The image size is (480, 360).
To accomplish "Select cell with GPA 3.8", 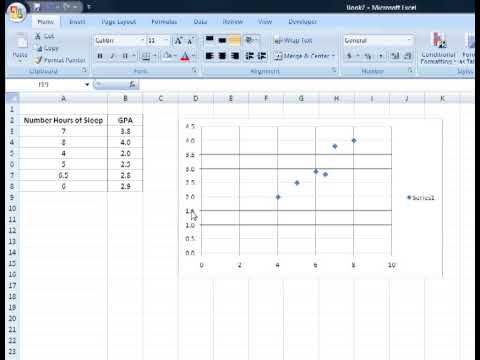I will pyautogui.click(x=125, y=131).
